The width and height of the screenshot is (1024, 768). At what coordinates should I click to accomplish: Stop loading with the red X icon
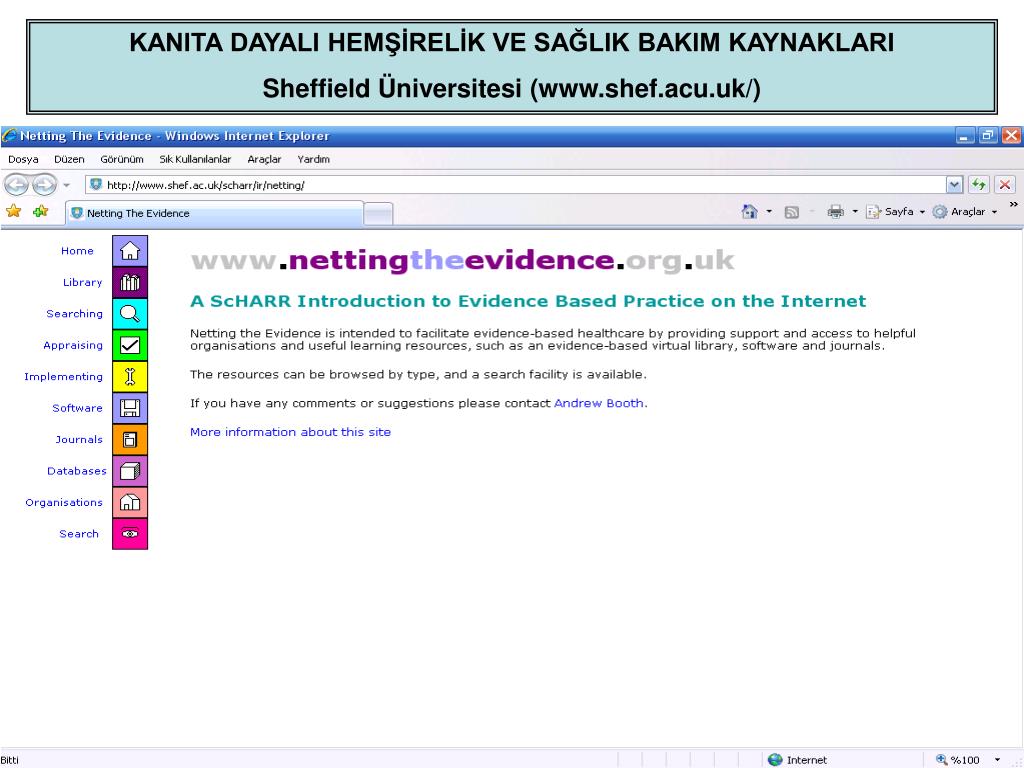1005,185
